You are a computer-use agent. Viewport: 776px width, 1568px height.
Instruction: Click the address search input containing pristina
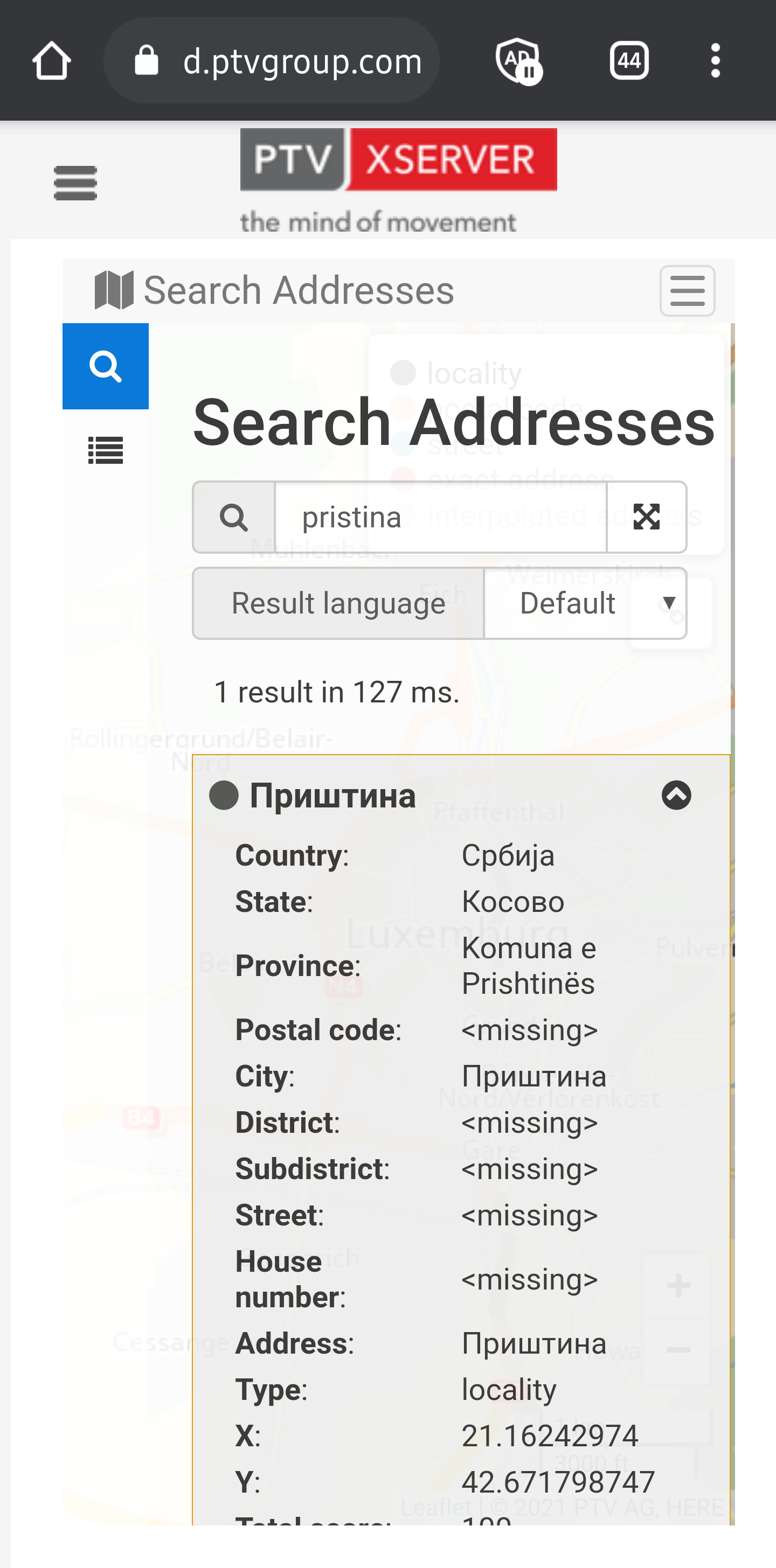pos(440,518)
